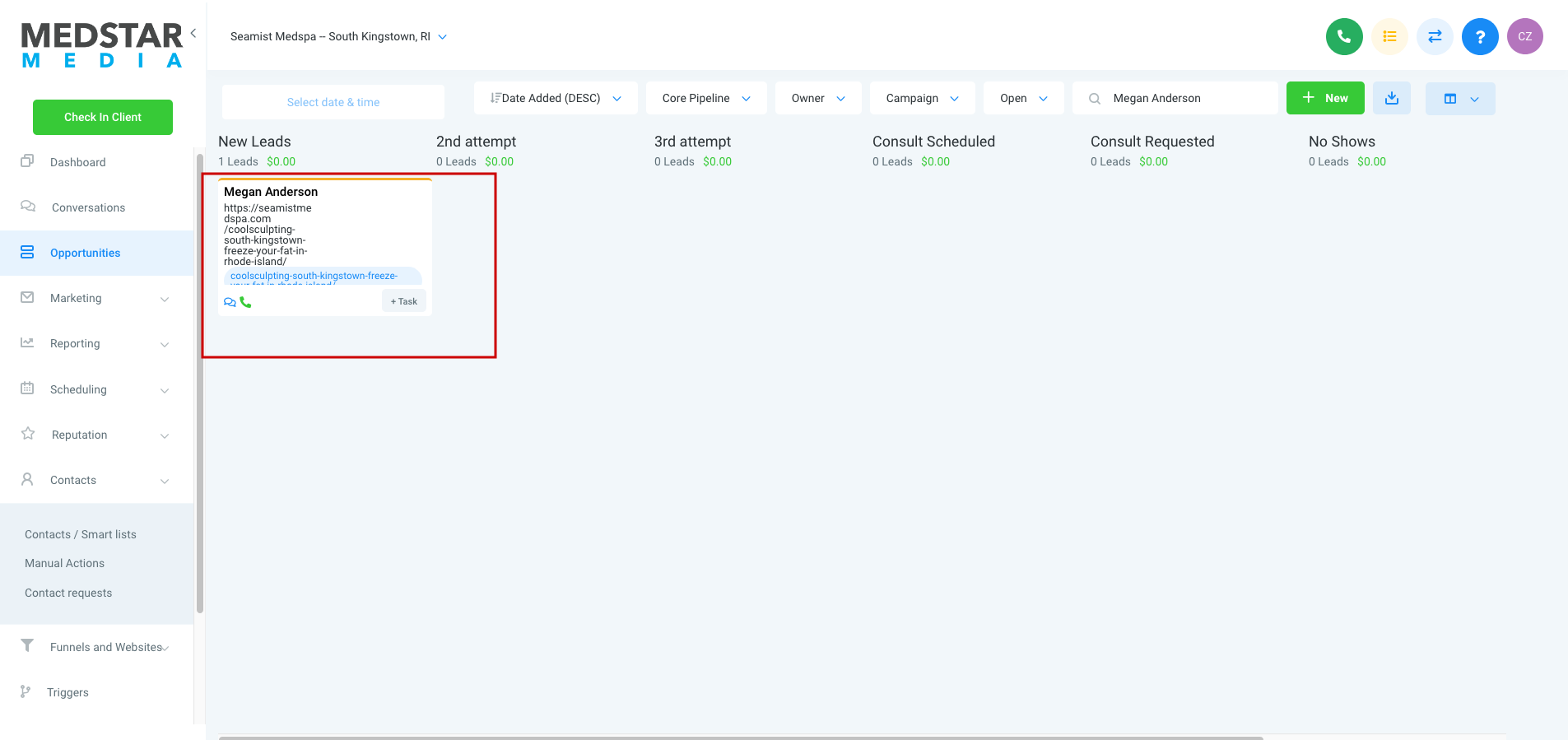1568x740 pixels.
Task: Open the Core Pipeline dropdown
Action: click(706, 98)
